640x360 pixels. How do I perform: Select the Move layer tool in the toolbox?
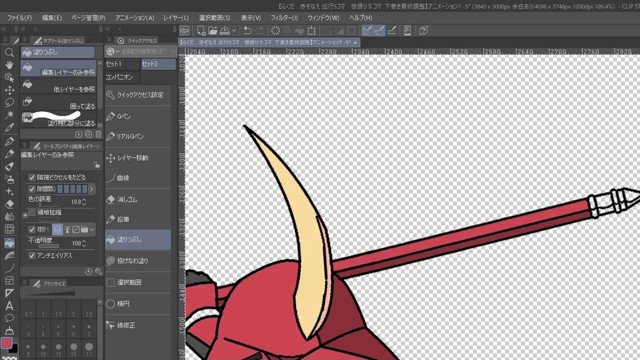coord(9,90)
